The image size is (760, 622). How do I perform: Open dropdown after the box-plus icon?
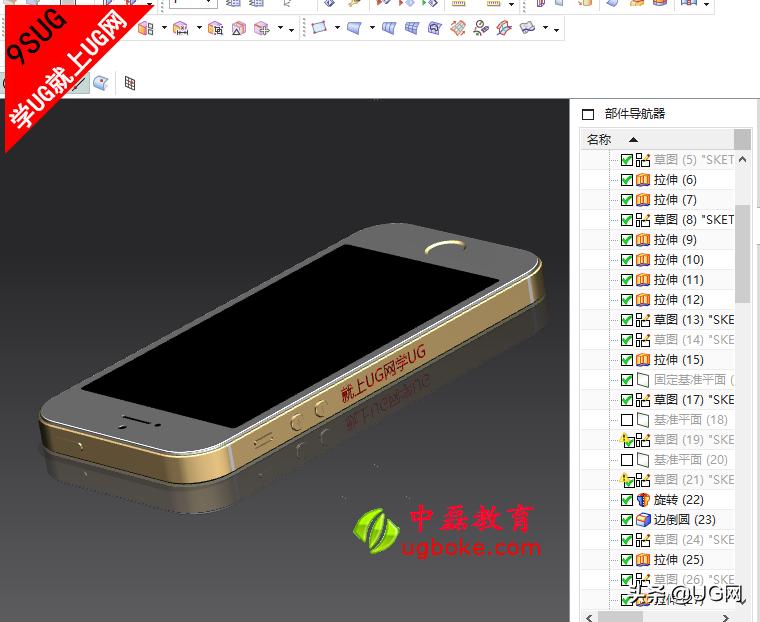click(280, 28)
